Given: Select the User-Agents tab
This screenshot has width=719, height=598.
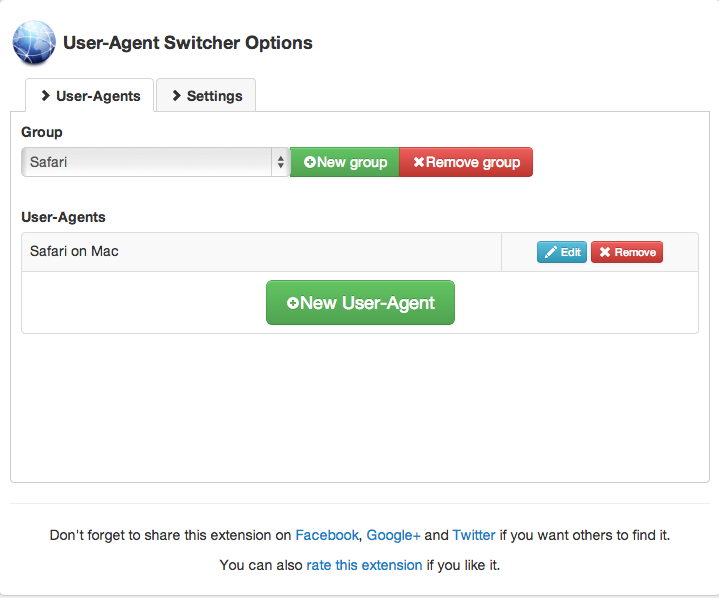Looking at the screenshot, I should coord(90,96).
